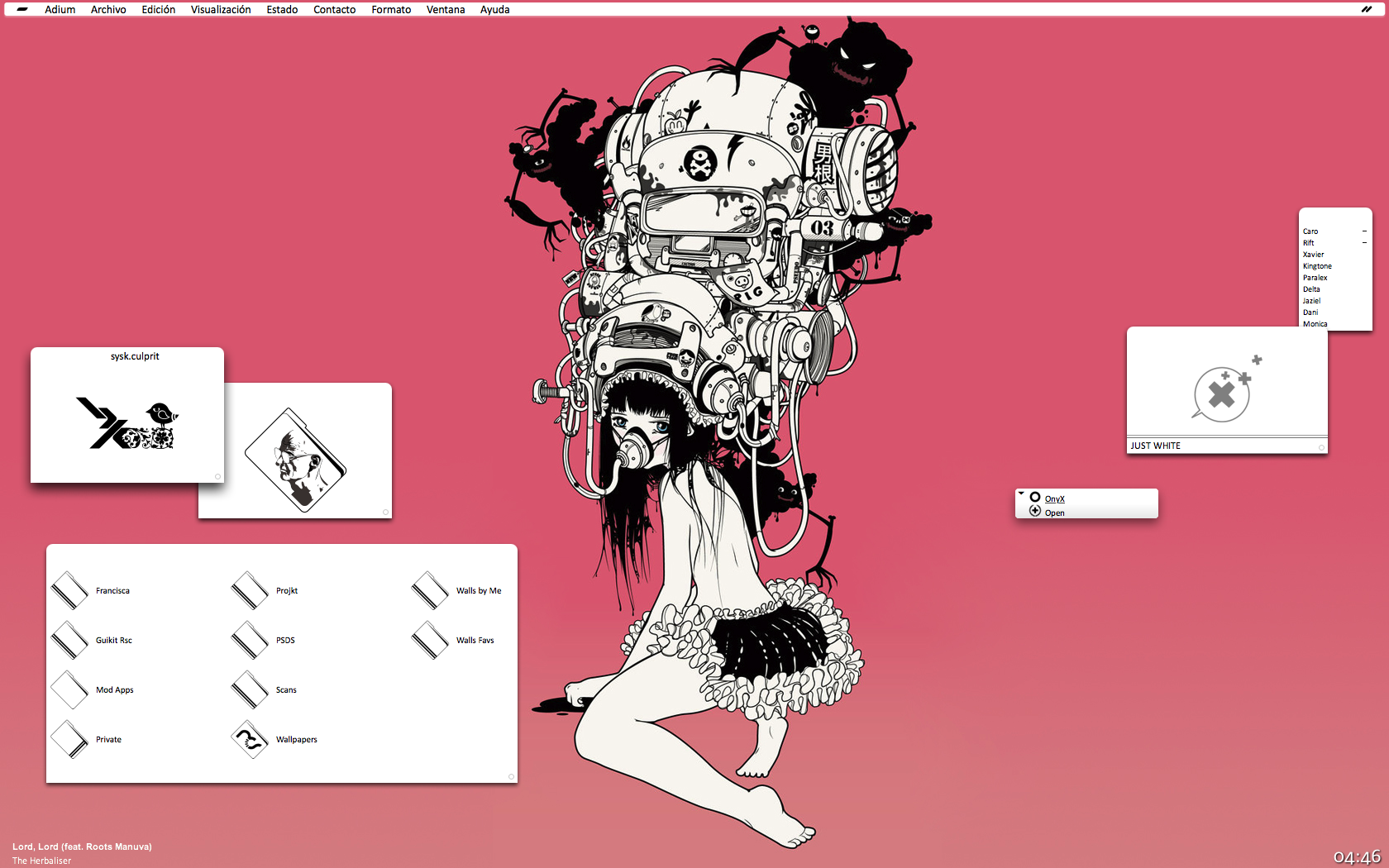Open the Walls Favs folder icon
Viewport: 1389px width, 868px height.
click(430, 640)
